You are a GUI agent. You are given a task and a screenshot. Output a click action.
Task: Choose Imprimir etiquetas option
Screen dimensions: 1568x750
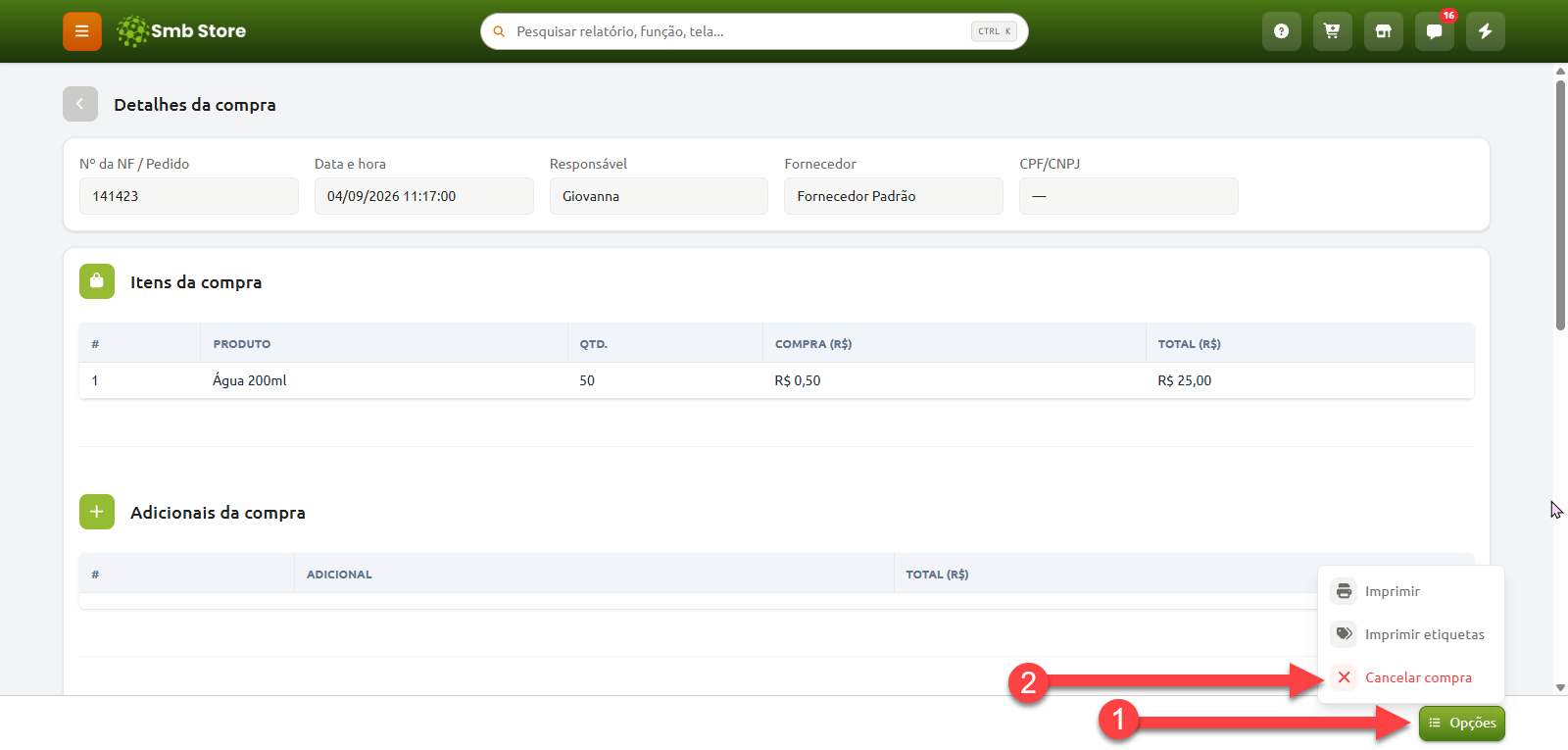pyautogui.click(x=1411, y=634)
